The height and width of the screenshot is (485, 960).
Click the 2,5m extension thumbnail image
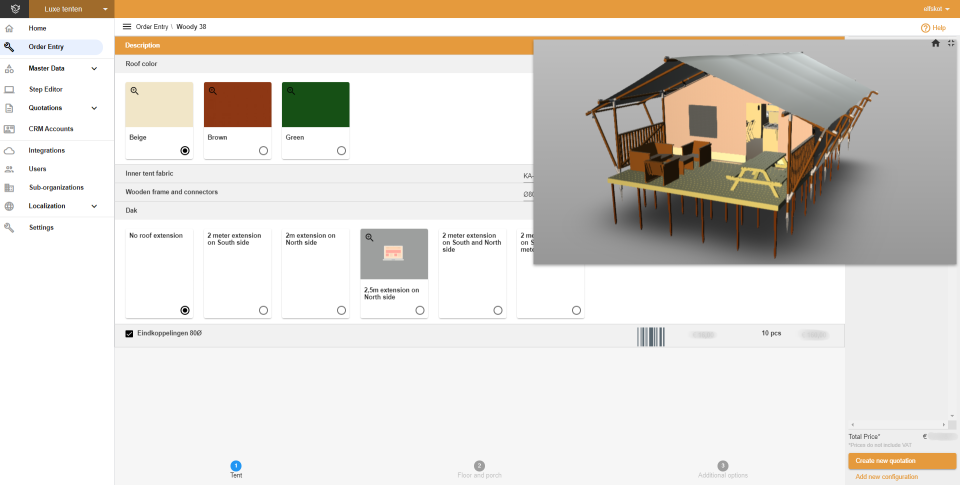pos(394,254)
